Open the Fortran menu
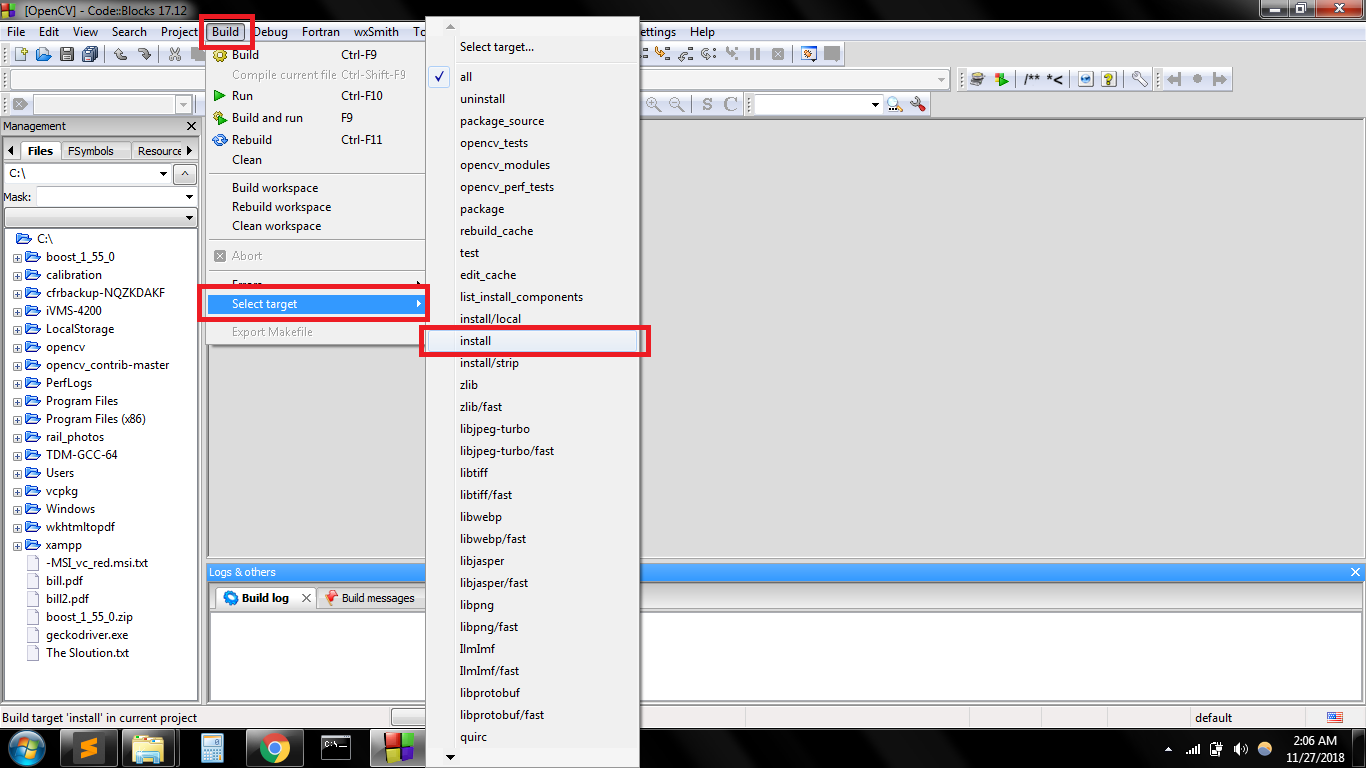 click(x=321, y=32)
